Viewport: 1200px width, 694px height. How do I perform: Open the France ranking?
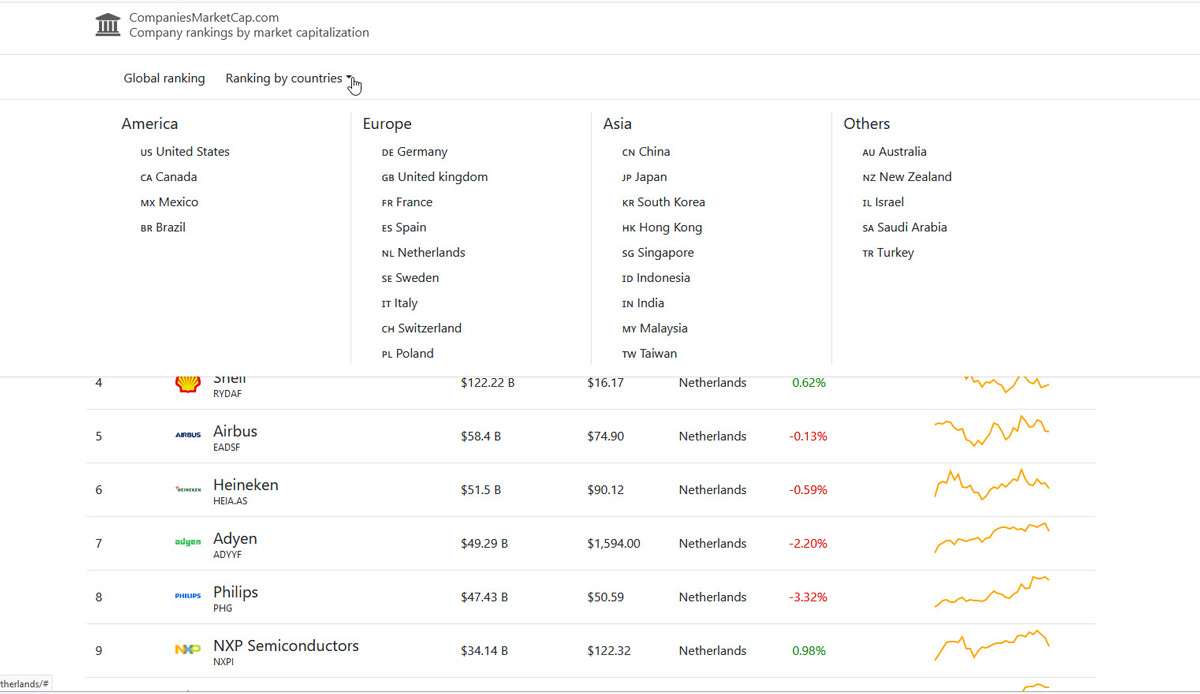tap(407, 202)
